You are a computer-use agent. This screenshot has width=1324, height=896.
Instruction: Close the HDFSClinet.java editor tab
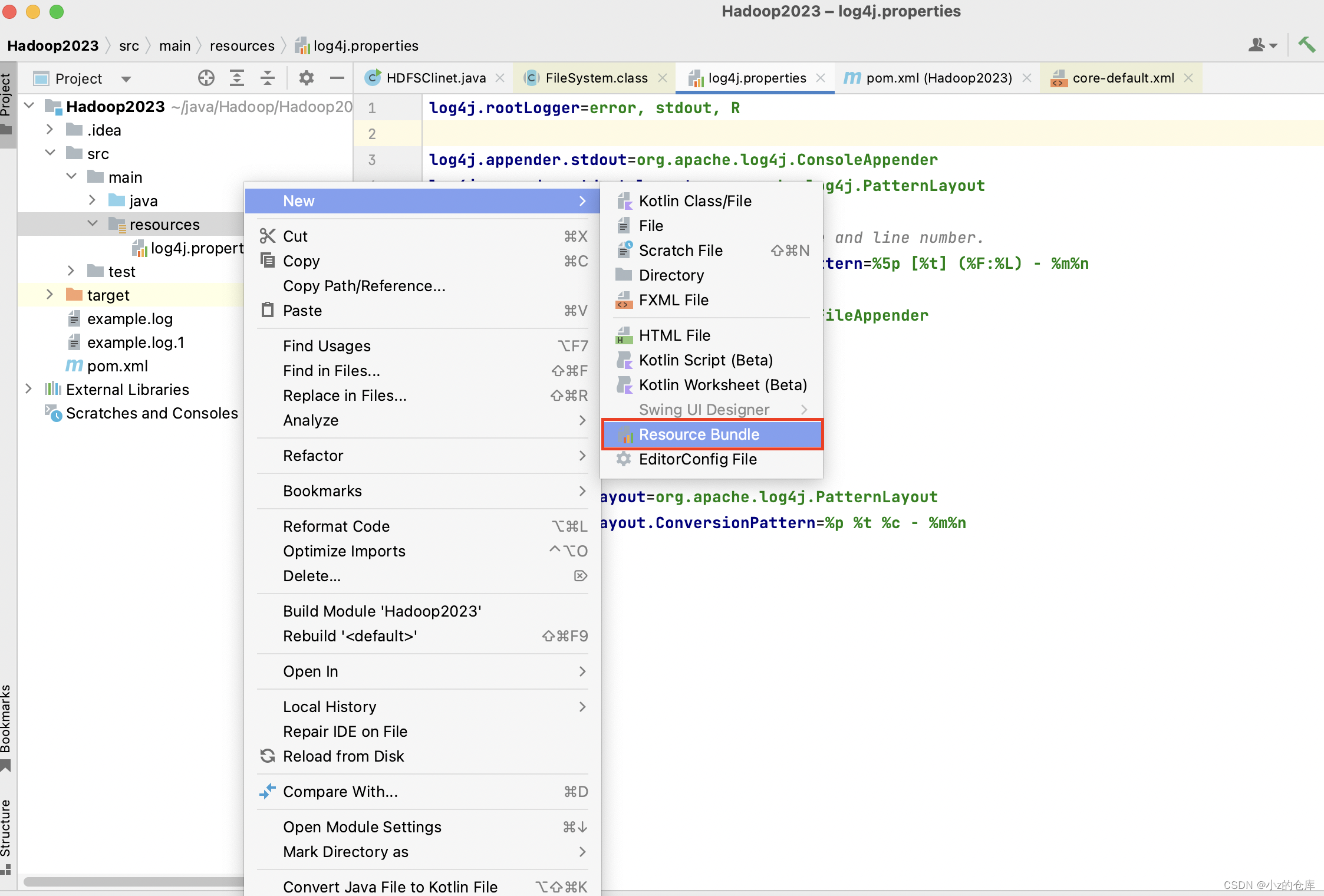click(500, 78)
